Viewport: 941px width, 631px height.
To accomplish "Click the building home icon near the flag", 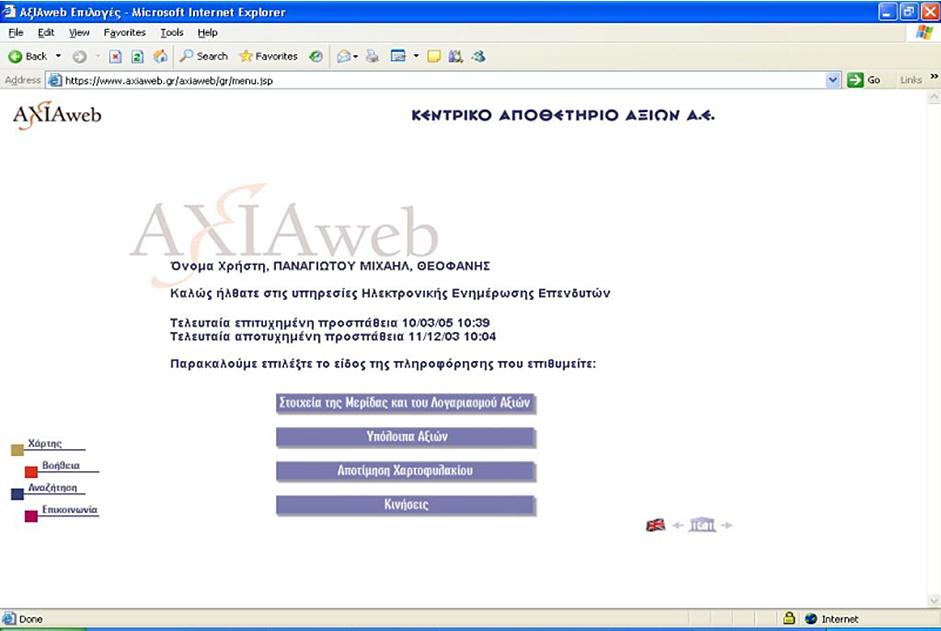I will coord(702,525).
